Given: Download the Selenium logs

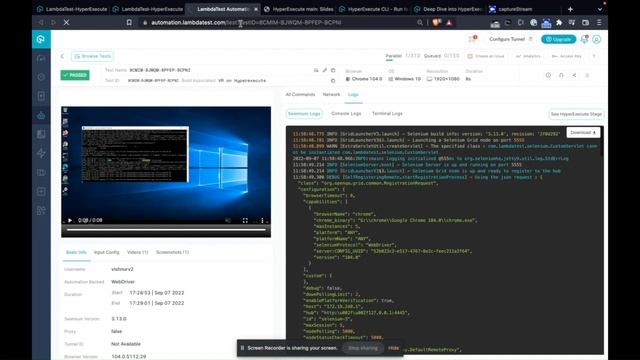Looking at the screenshot, I should click(583, 133).
